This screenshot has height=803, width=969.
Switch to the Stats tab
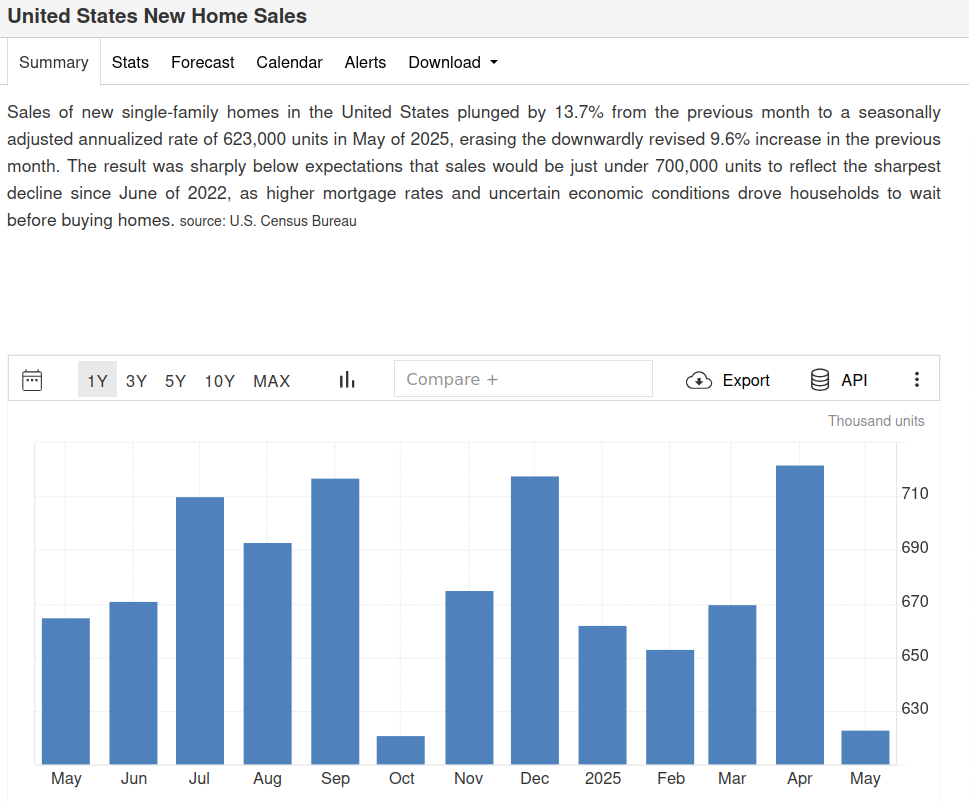click(x=130, y=62)
